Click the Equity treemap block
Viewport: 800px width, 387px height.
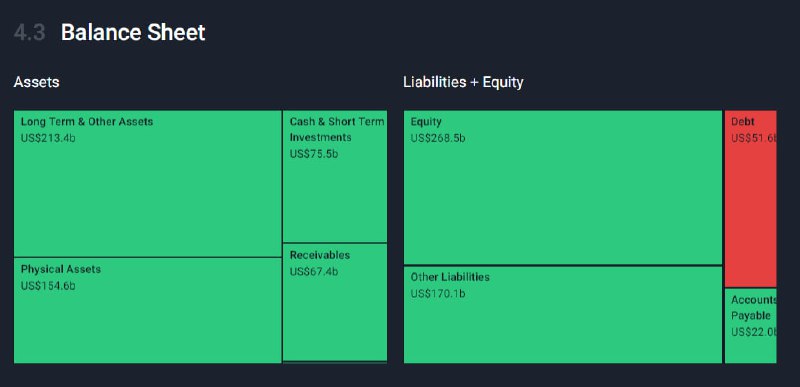pos(563,187)
